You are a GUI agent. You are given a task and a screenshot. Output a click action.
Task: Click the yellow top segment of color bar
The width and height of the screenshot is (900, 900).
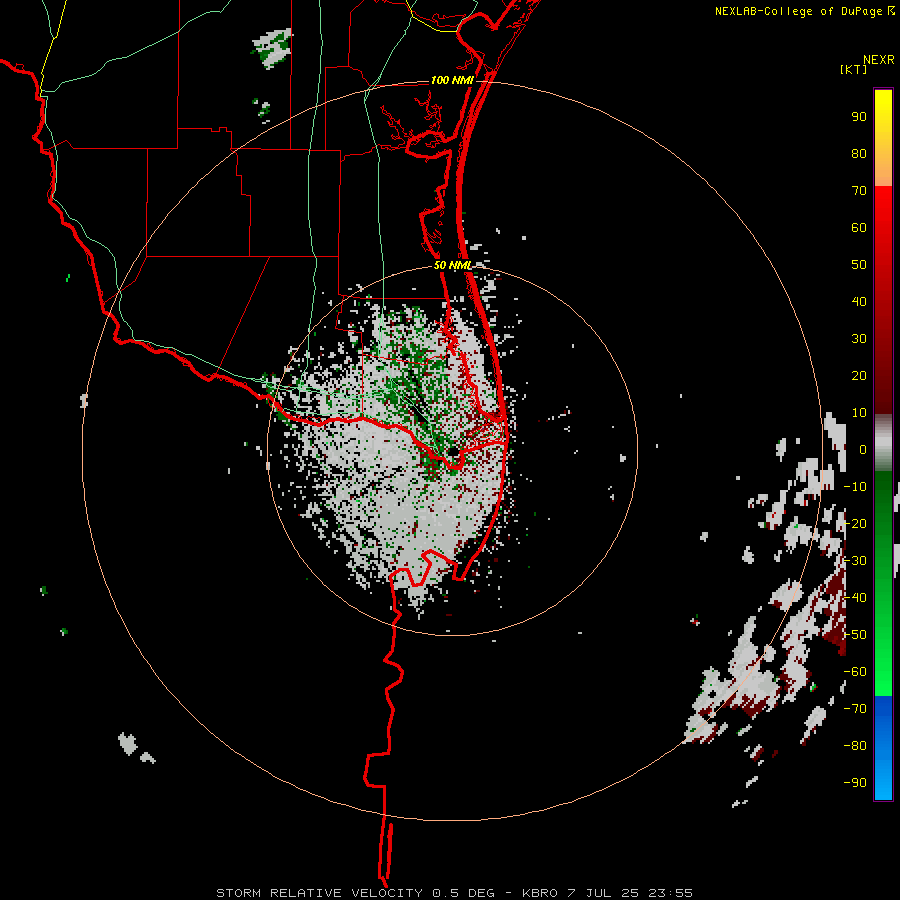pyautogui.click(x=883, y=138)
